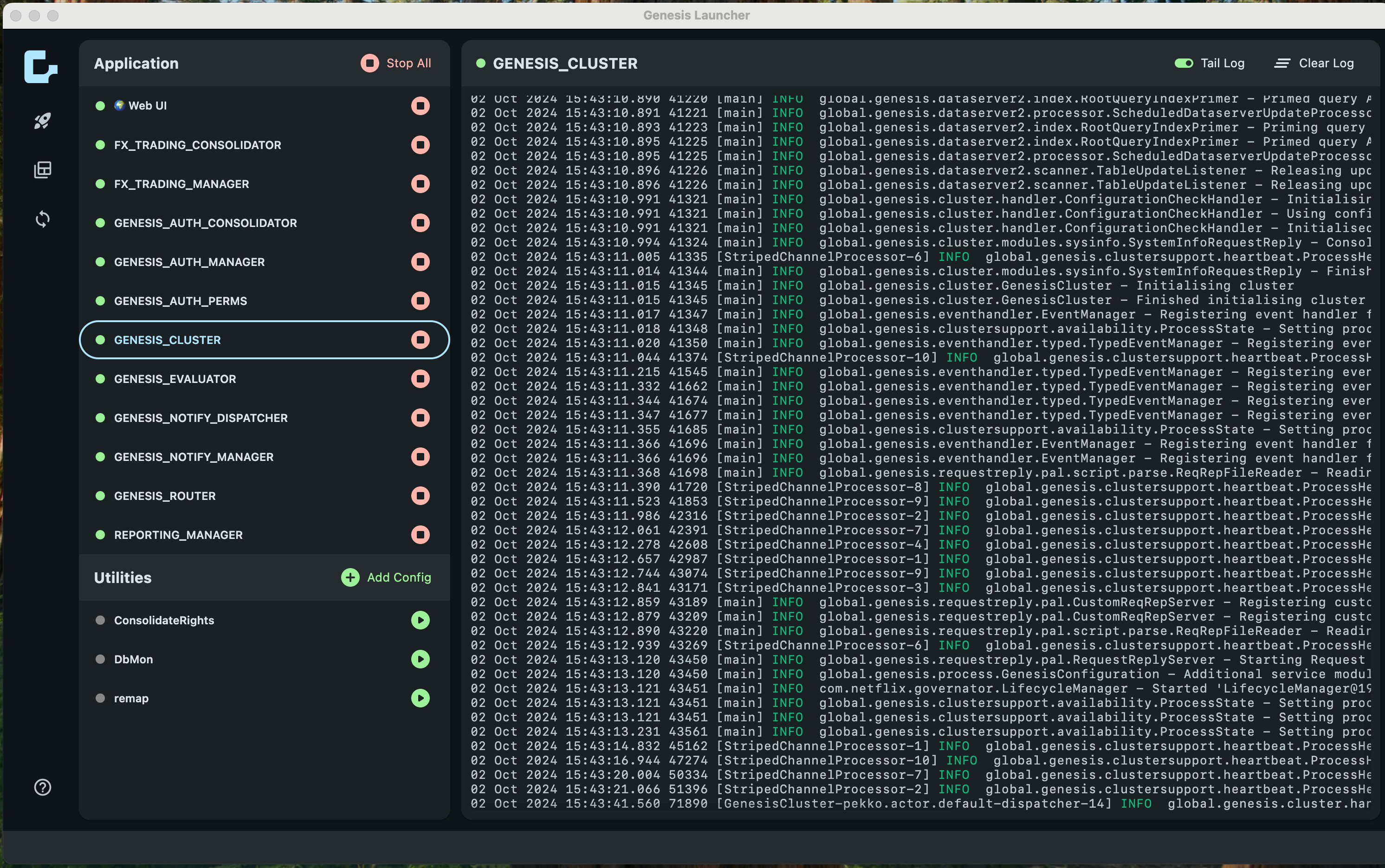Screen dimensions: 1385x868
Task: Select GENESIS_NOTIFY_DISPATCHER row
Action: pos(264,418)
